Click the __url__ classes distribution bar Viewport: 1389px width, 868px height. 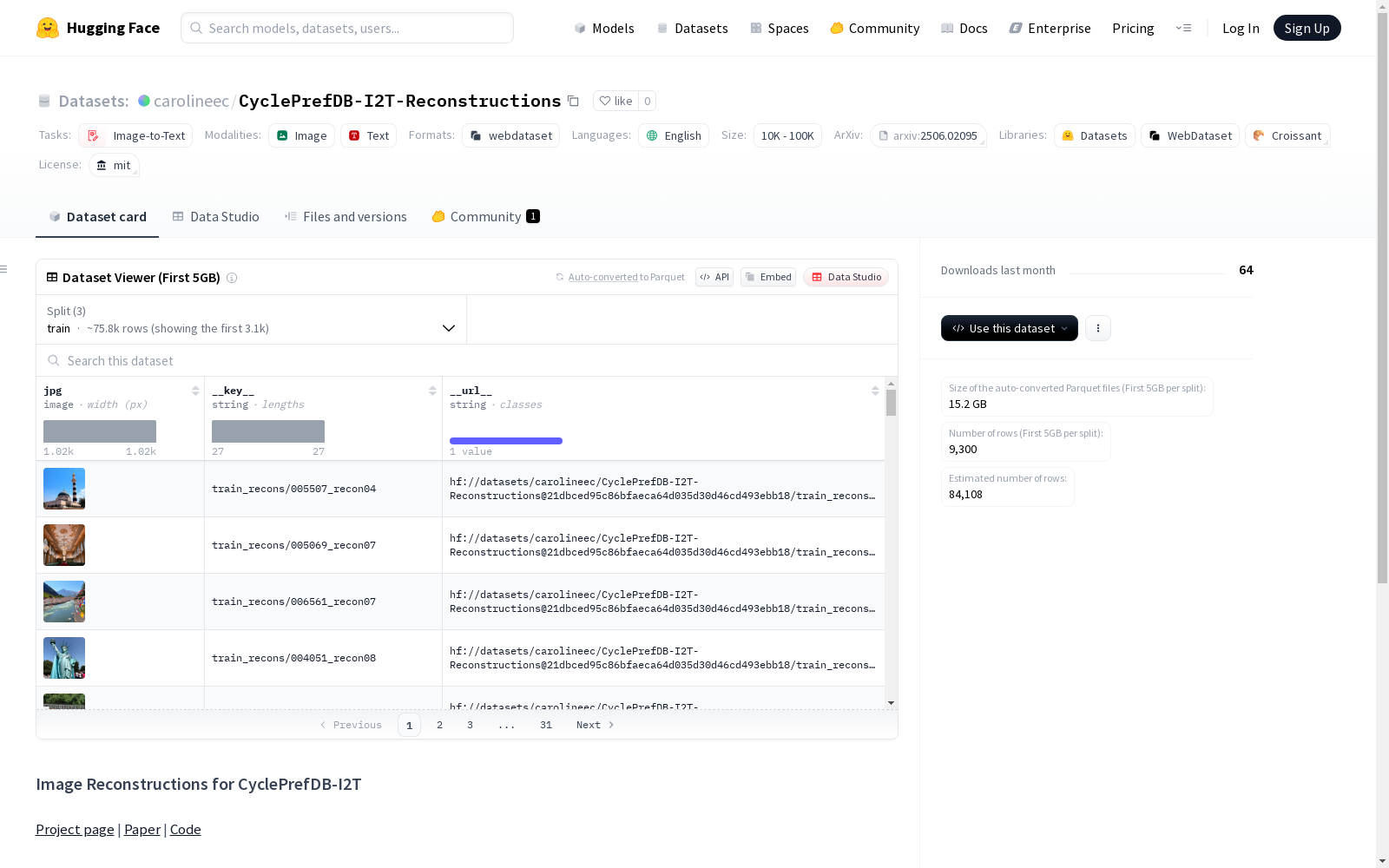point(506,441)
